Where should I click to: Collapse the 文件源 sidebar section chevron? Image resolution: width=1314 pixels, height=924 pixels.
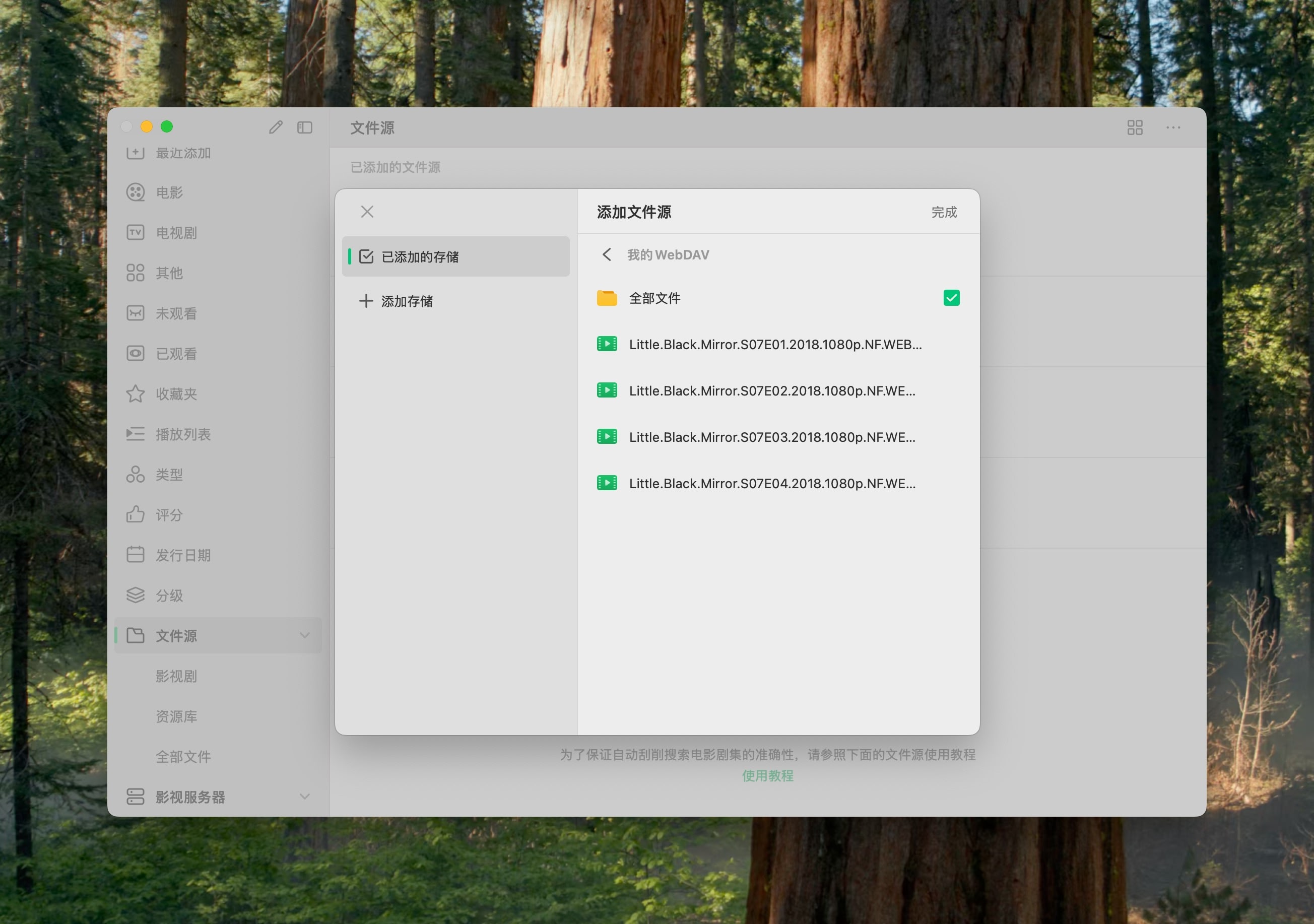(x=305, y=635)
